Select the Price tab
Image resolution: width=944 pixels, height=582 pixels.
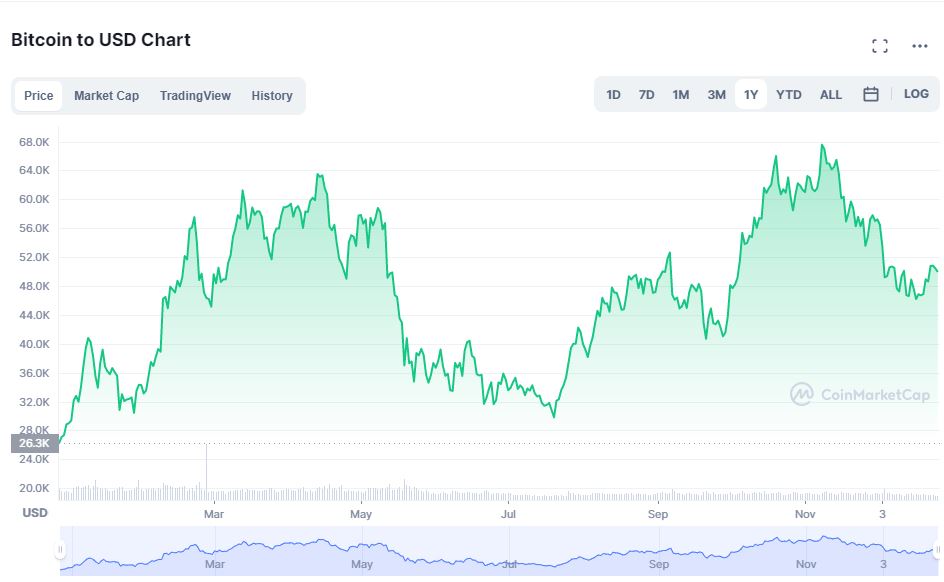click(39, 96)
